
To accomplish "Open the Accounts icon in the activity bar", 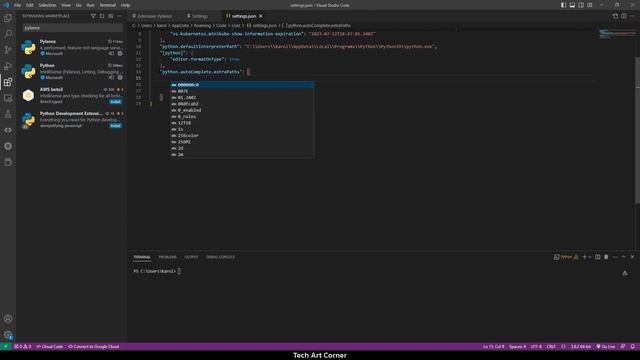I will point(8,319).
